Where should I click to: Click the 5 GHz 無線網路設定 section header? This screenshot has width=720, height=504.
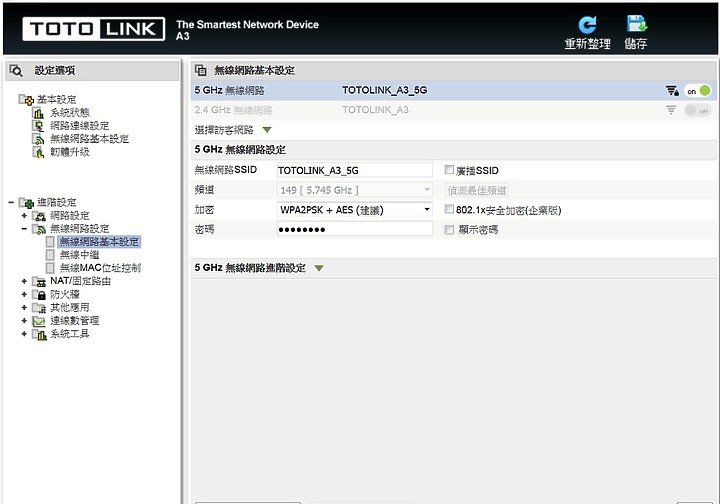click(x=454, y=150)
